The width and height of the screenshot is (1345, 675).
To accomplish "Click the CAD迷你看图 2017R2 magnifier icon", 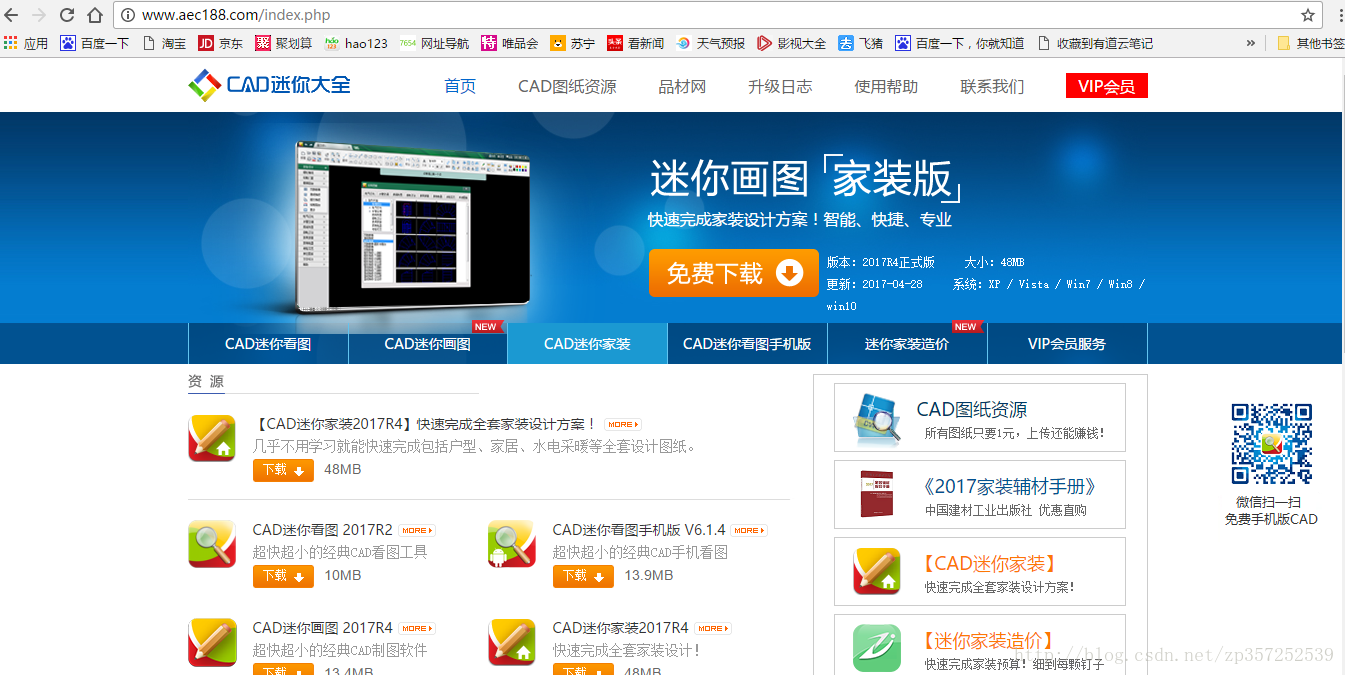I will (x=212, y=544).
